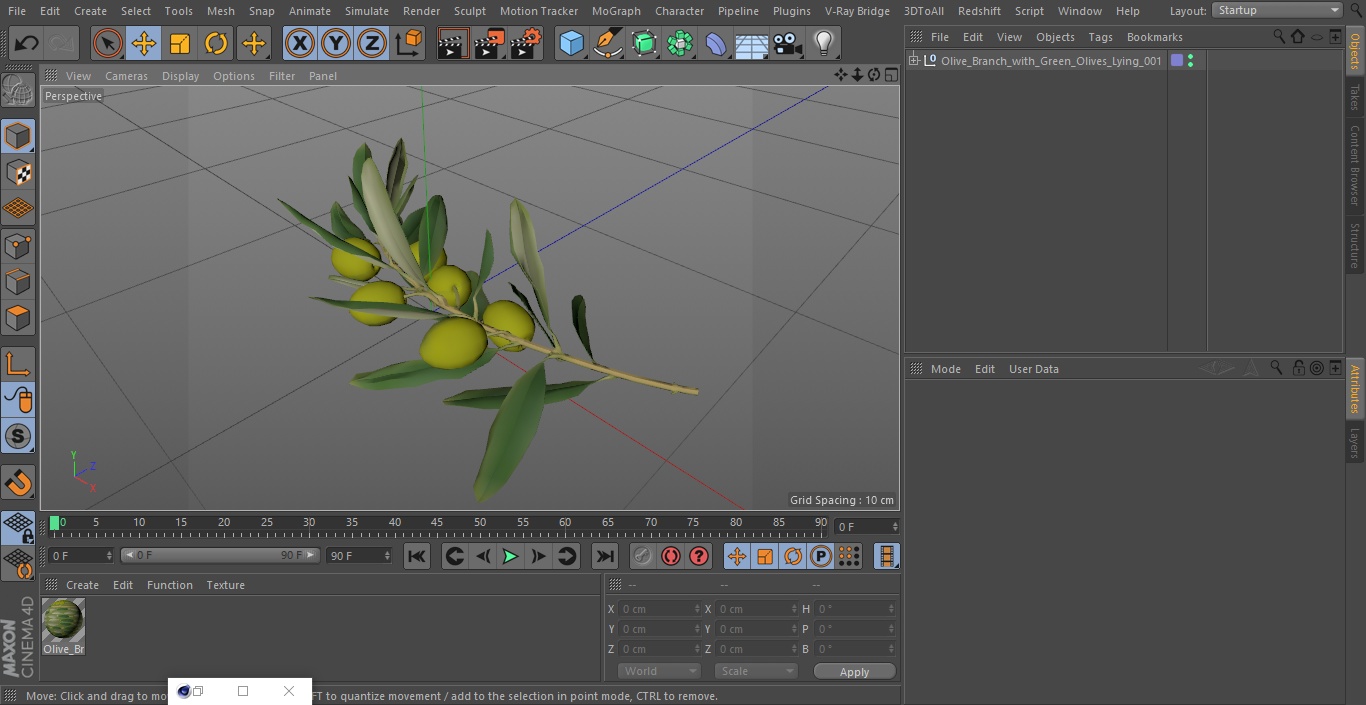Render the current view clapperboard
Image resolution: width=1366 pixels, height=705 pixels.
(453, 44)
